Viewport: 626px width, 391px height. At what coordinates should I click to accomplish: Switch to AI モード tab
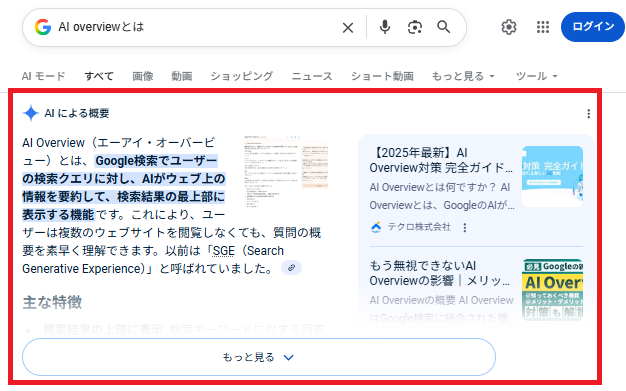44,76
